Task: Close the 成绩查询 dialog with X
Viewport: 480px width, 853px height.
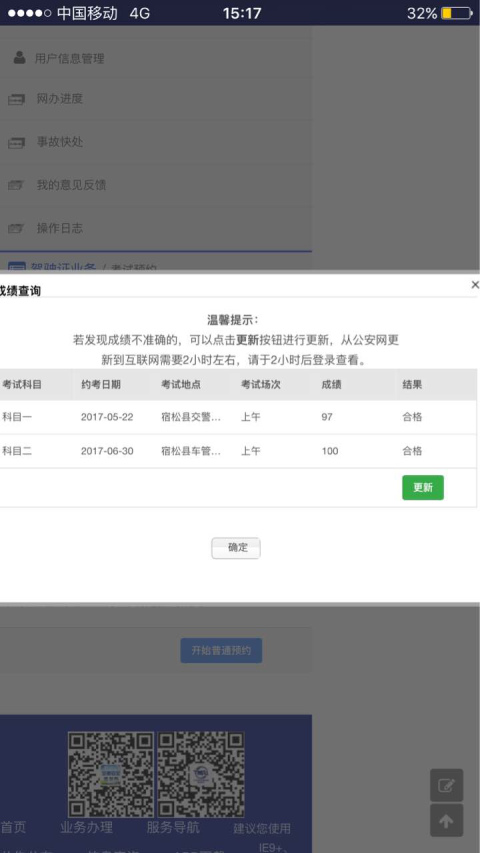Action: 475,285
